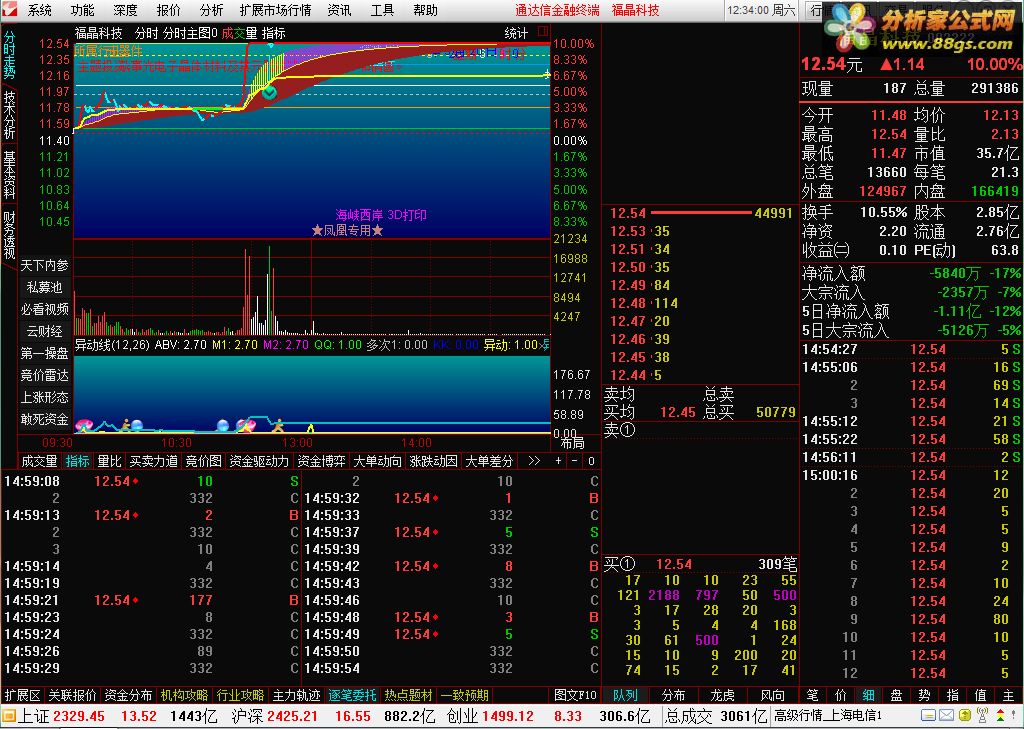Viewport: 1024px width, 729px height.
Task: Select the 涨跌动因 indicator tab
Action: point(433,461)
